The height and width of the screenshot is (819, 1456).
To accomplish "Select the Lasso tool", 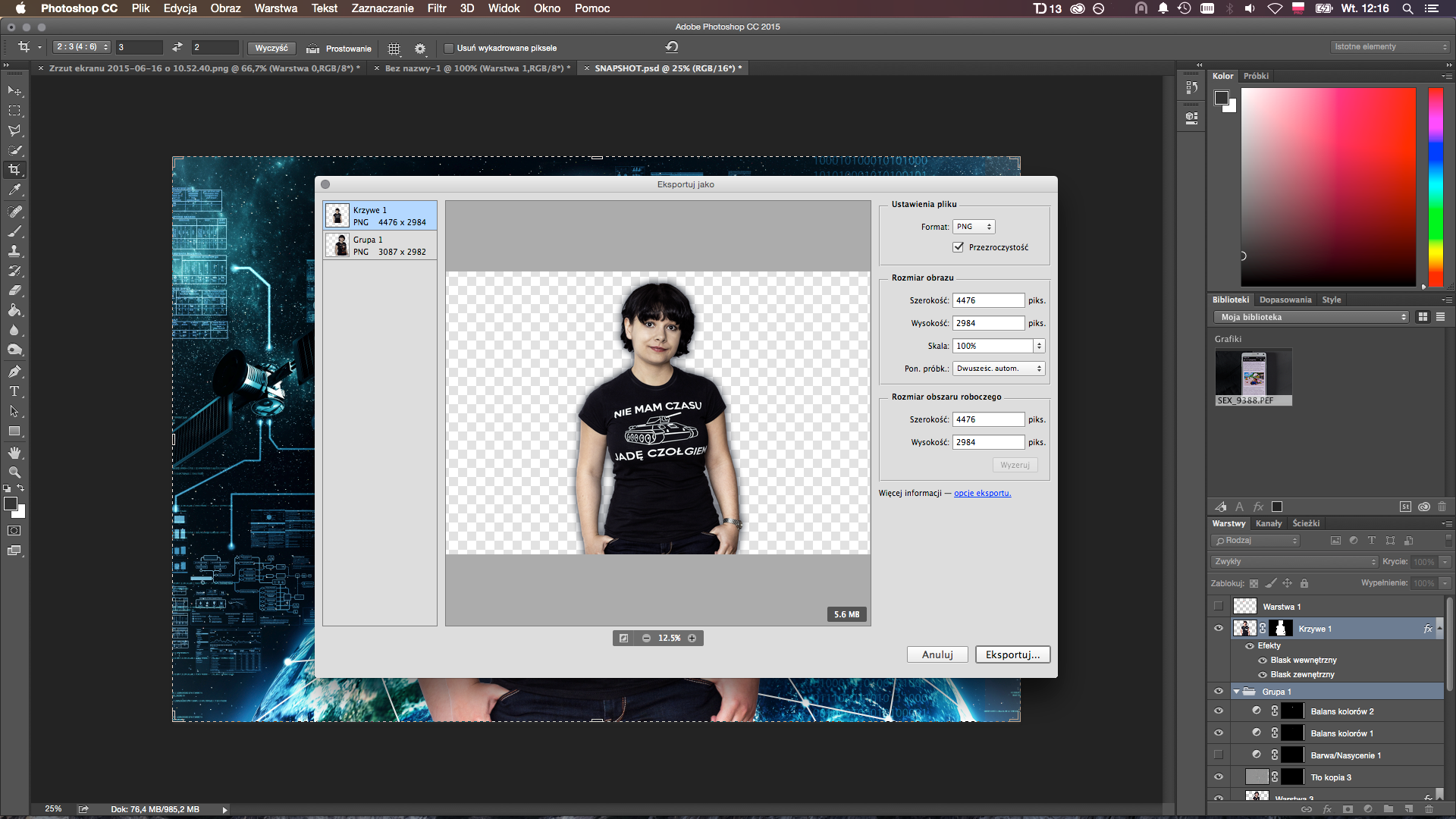I will click(x=14, y=130).
